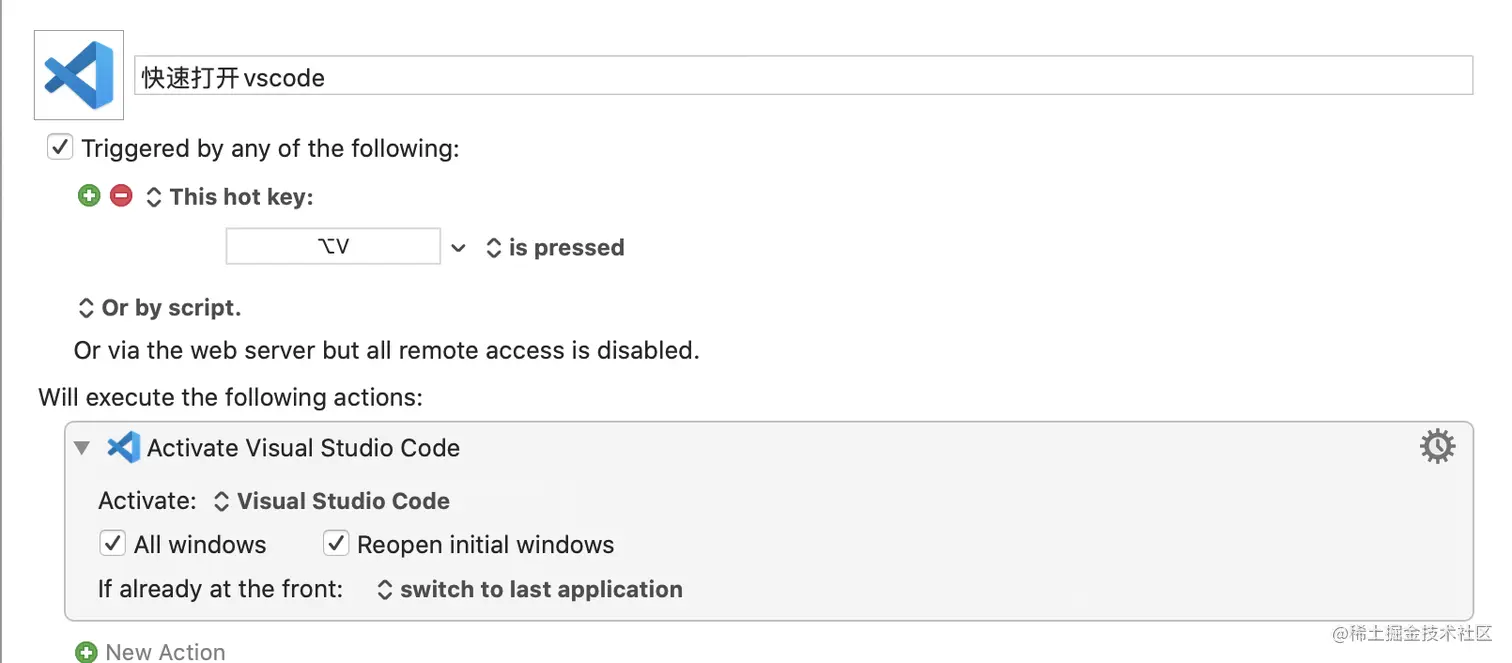The width and height of the screenshot is (1512, 663).
Task: Change 'switch to last application' option
Action: pos(530,590)
